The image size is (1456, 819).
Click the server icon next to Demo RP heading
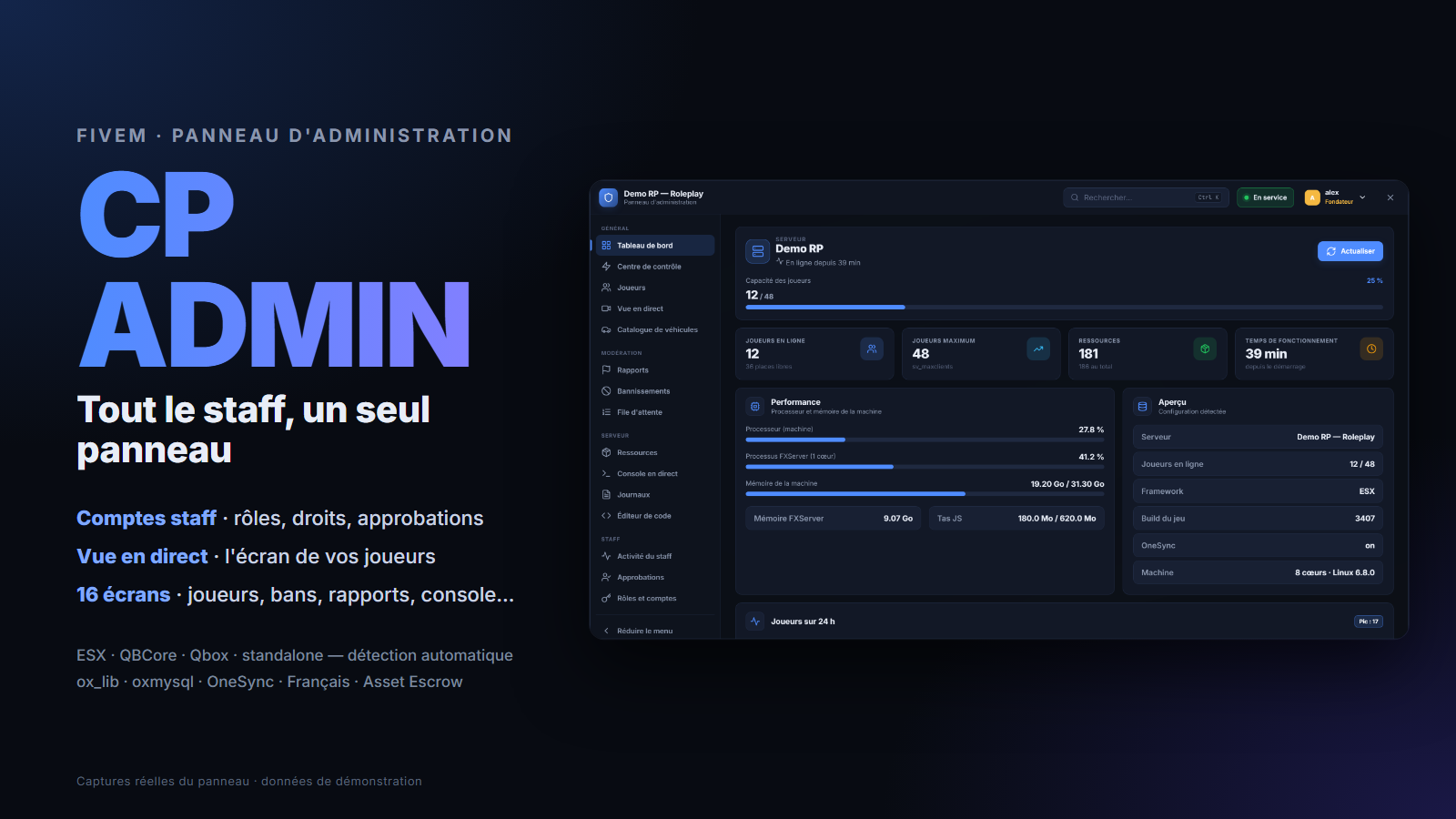[x=757, y=251]
